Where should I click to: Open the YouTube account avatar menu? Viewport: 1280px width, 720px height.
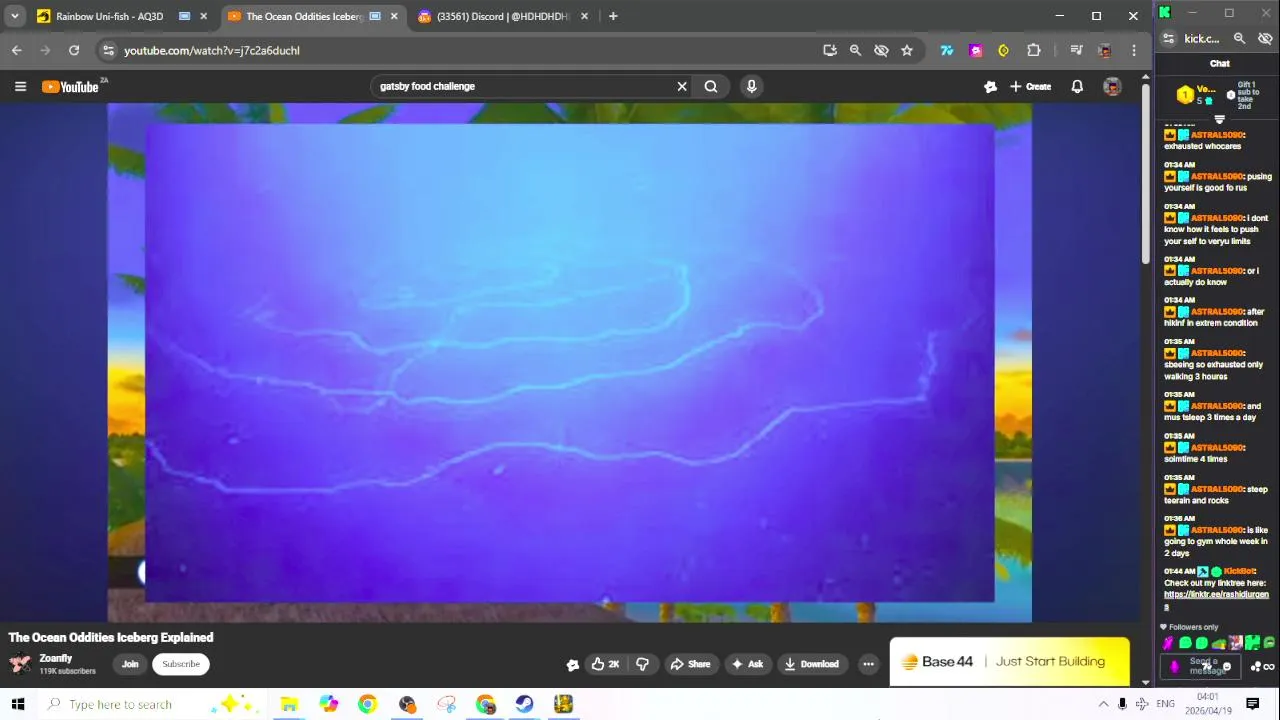(1112, 87)
